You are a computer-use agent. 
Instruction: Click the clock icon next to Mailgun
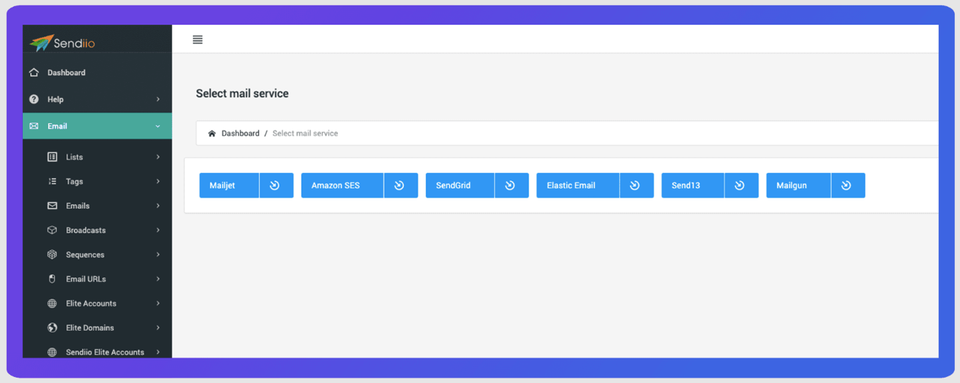coord(847,185)
